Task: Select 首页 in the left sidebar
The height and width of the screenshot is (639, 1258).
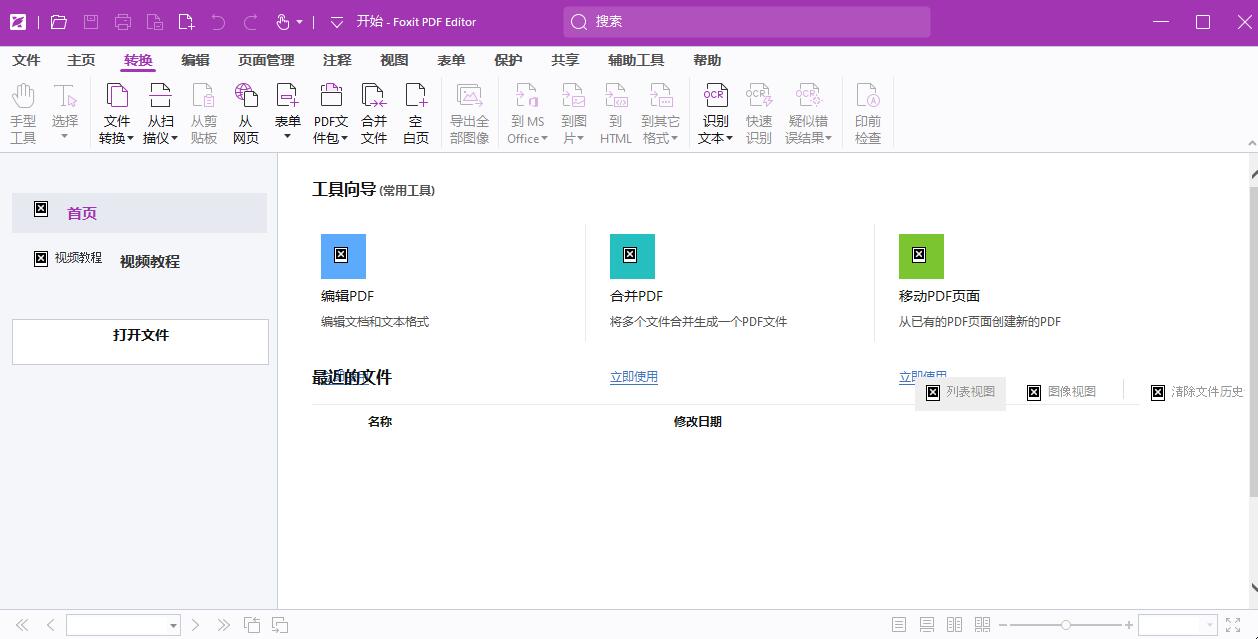Action: [x=139, y=212]
